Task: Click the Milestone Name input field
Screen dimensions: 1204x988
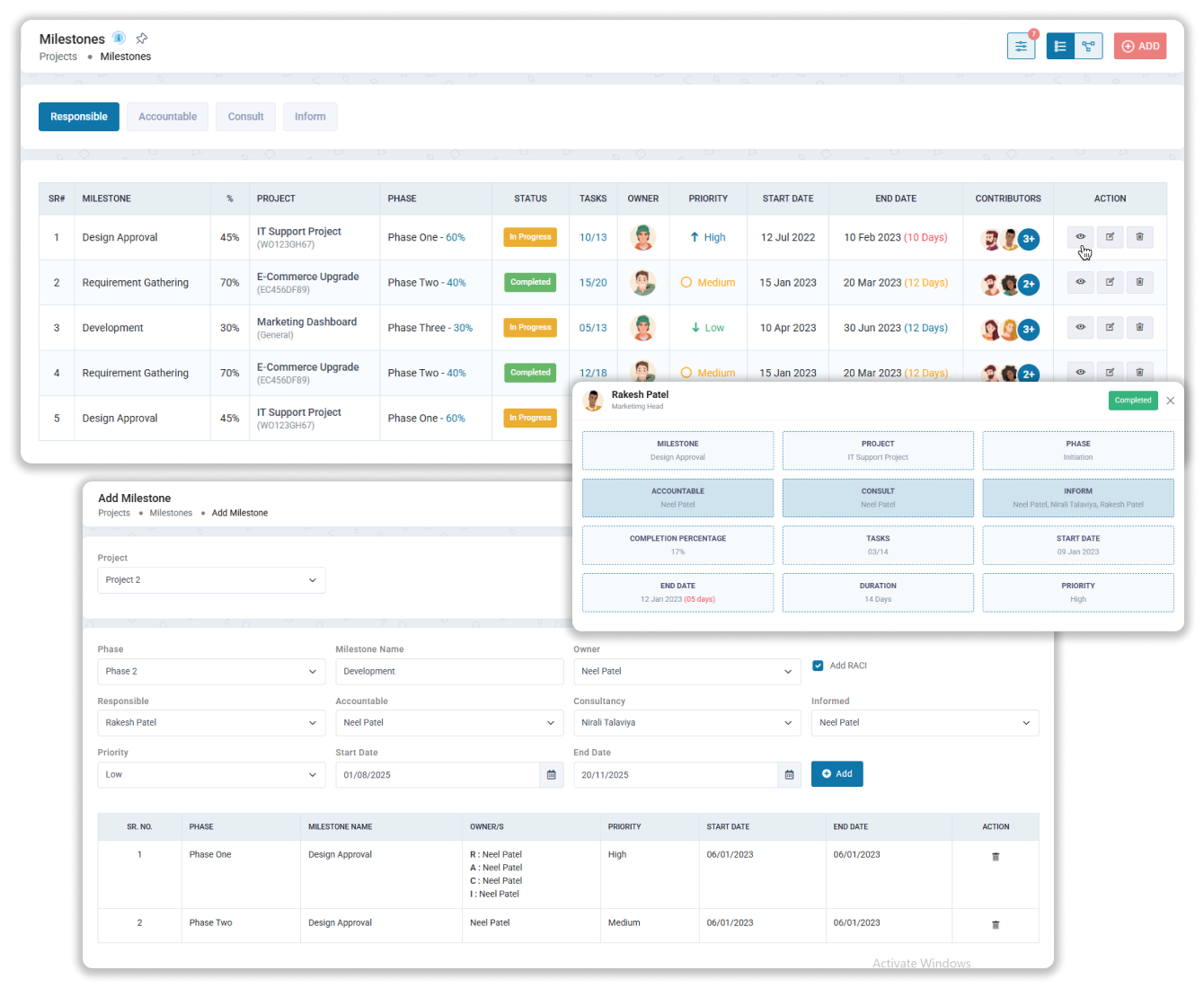Action: point(449,672)
